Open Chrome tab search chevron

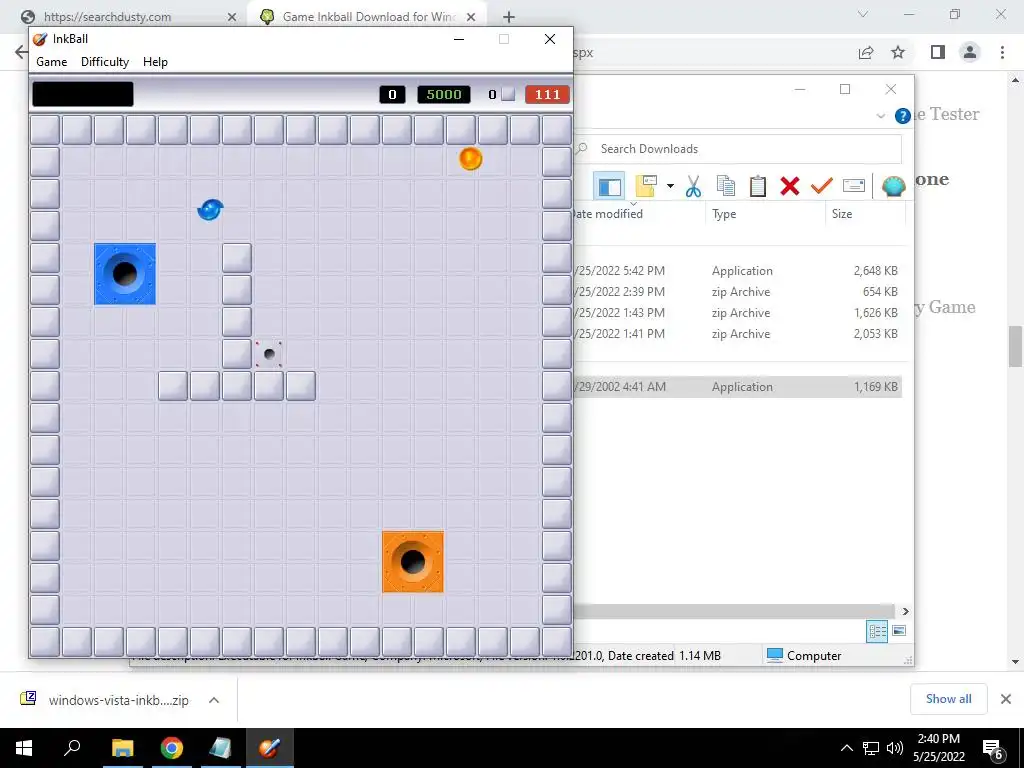863,14
